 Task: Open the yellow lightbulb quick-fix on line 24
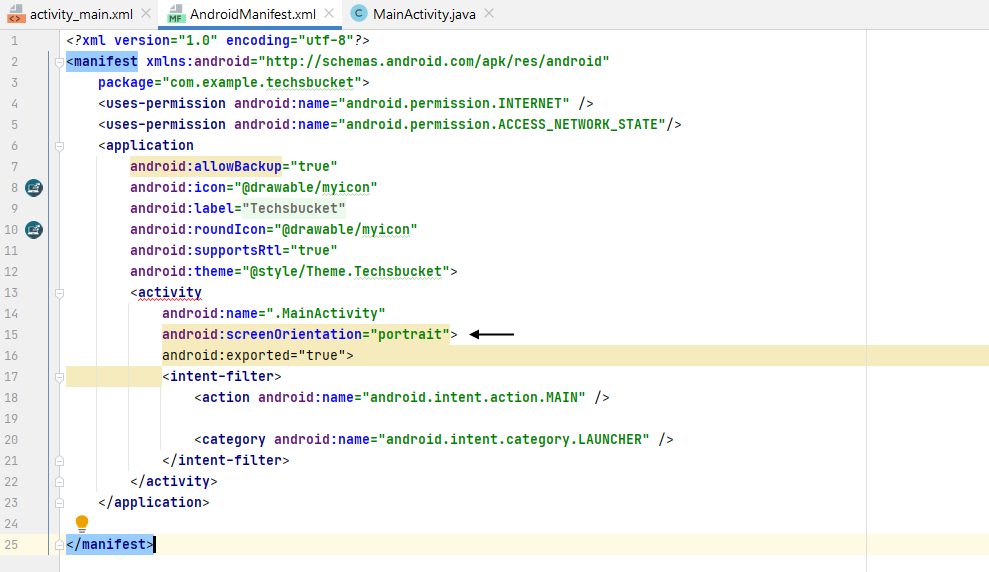click(x=82, y=523)
